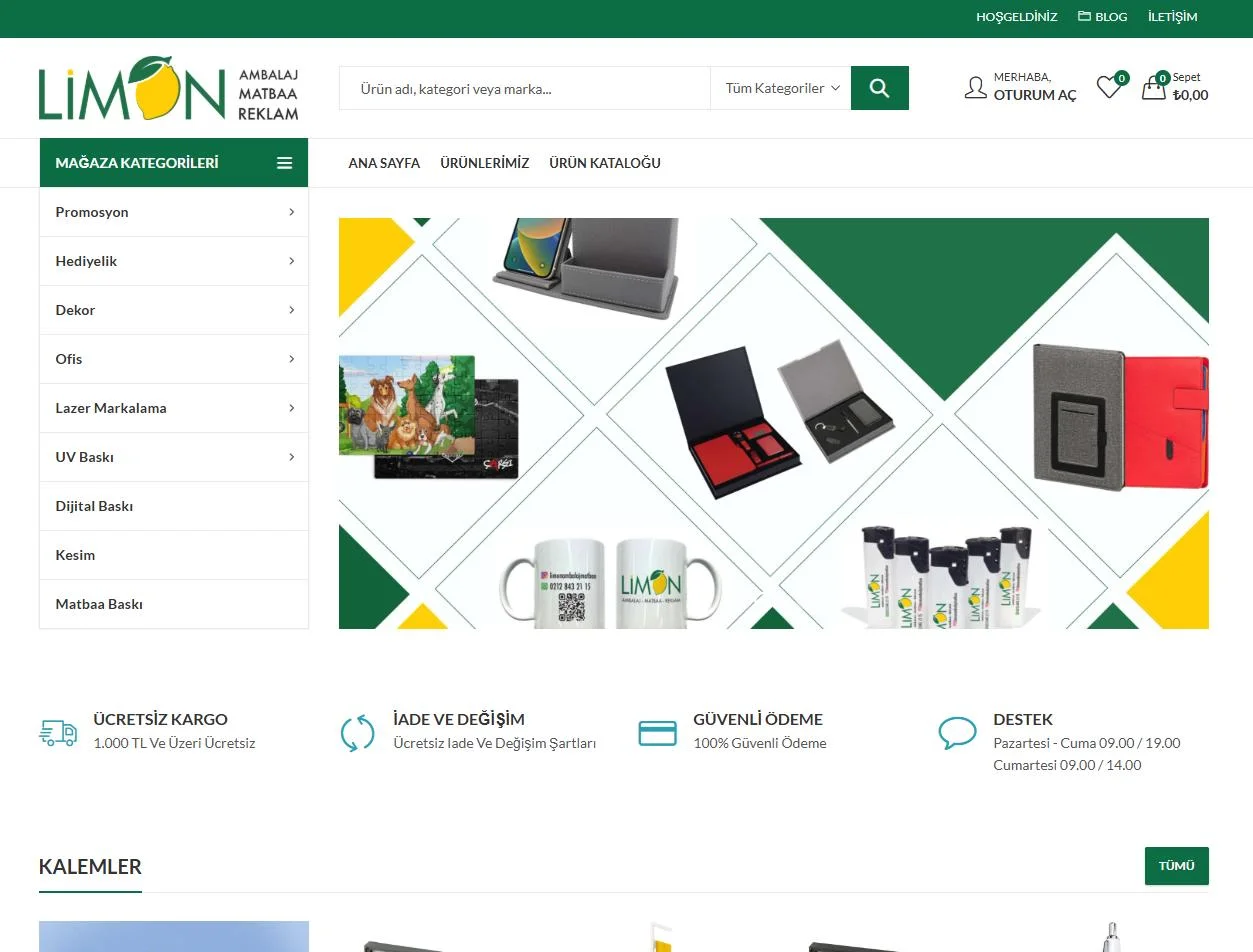Viewport: 1253px width, 952px height.
Task: Open the wishlist heart icon
Action: [x=1108, y=87]
